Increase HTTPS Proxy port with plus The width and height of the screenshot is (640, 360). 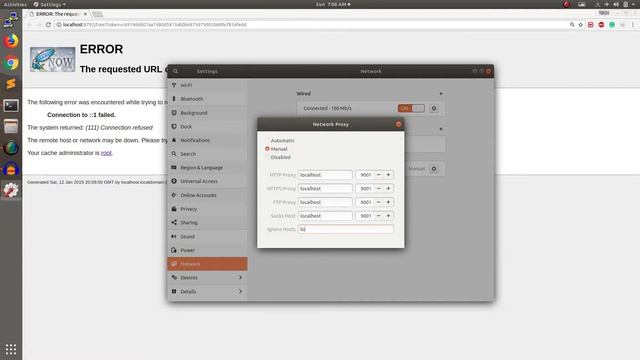389,189
